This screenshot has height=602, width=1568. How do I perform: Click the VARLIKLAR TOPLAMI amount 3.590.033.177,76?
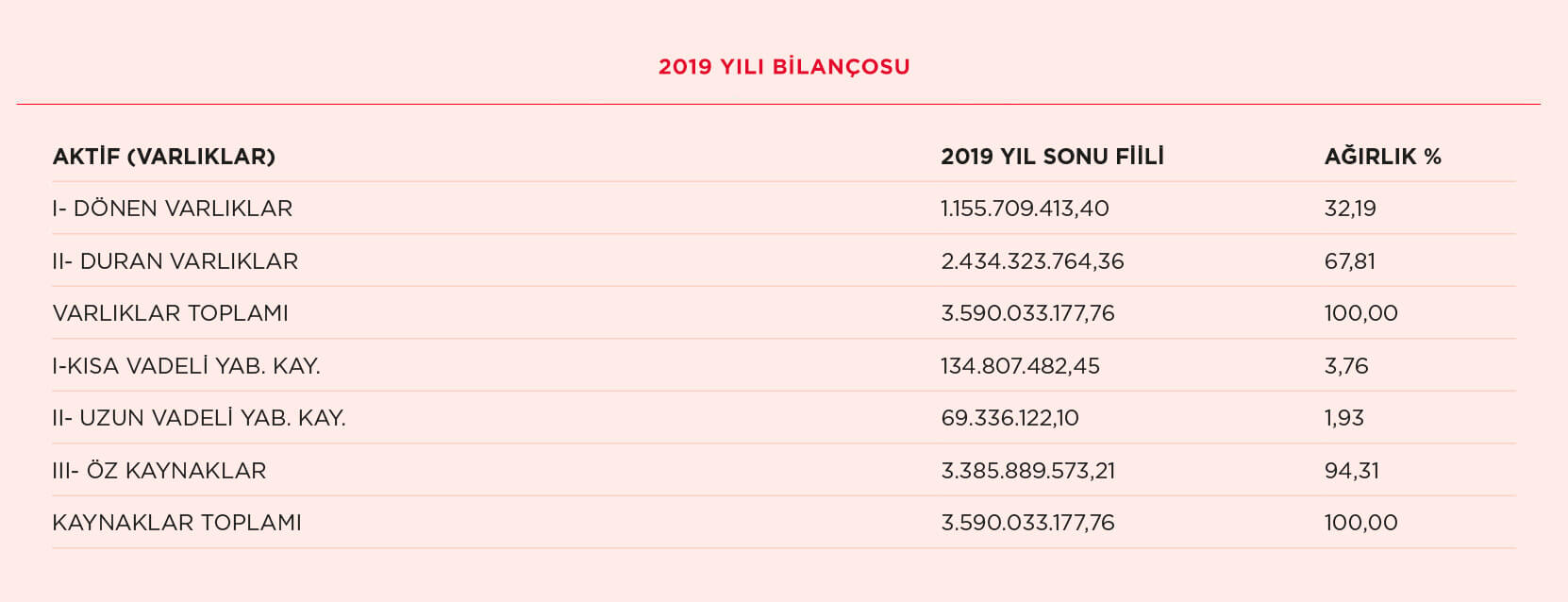click(x=1027, y=313)
